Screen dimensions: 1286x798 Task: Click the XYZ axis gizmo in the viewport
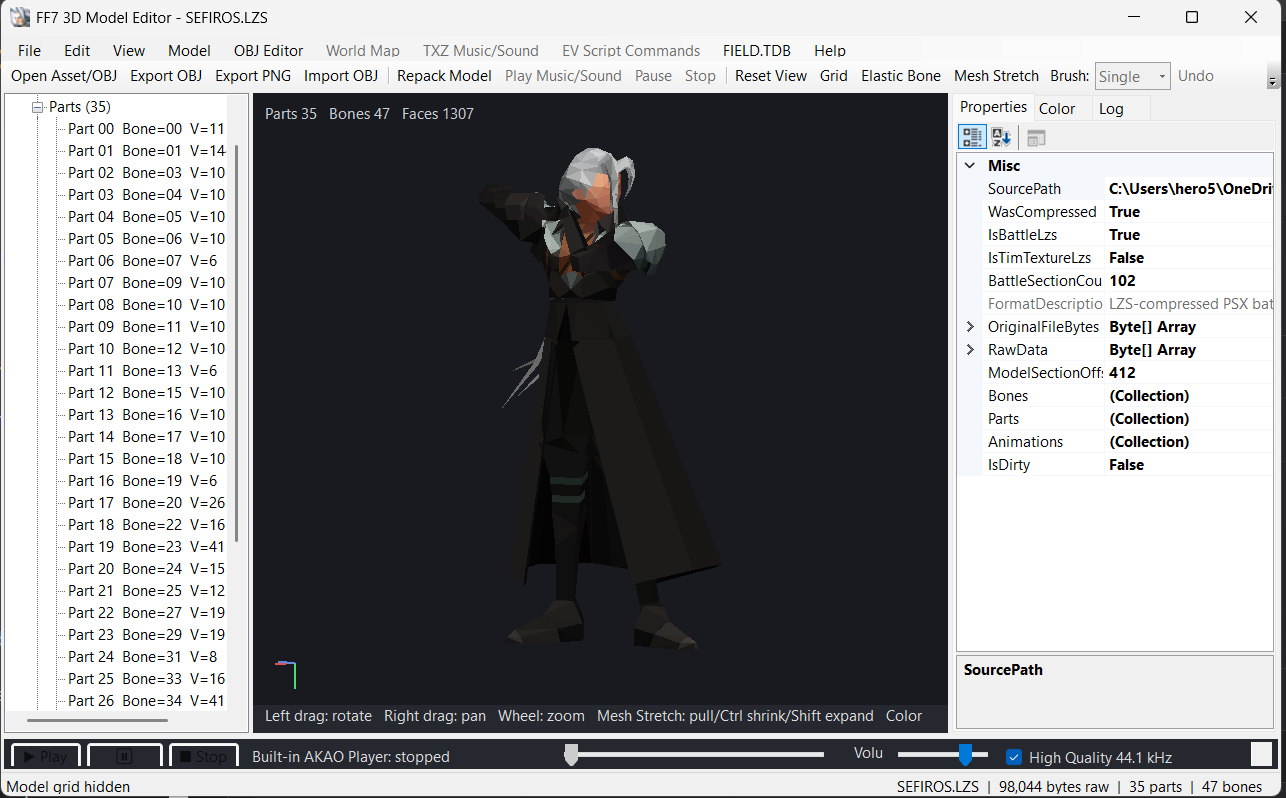coord(287,674)
